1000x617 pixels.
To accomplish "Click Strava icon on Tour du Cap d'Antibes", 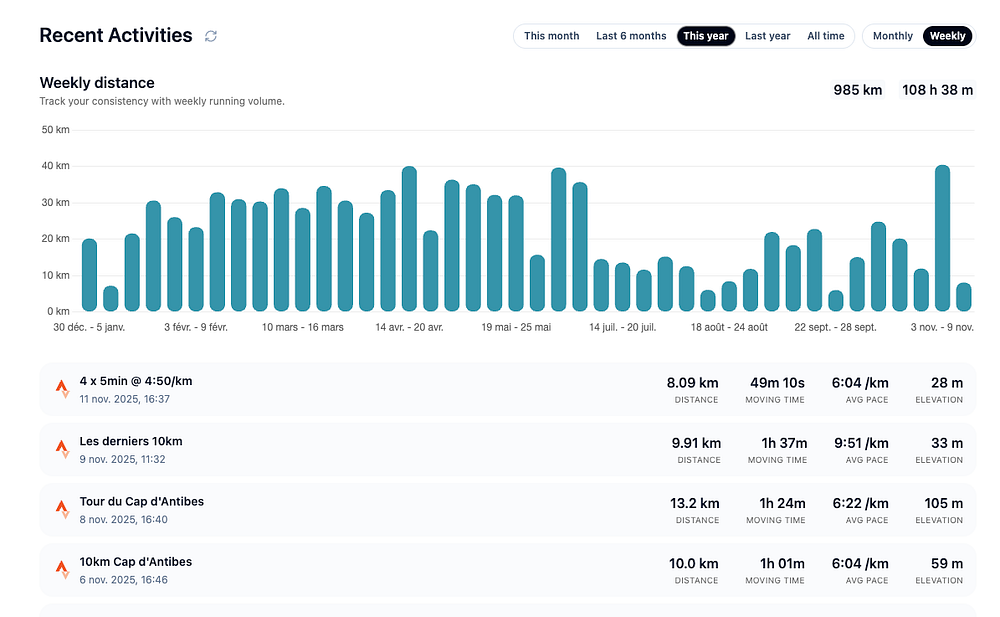I will [62, 509].
